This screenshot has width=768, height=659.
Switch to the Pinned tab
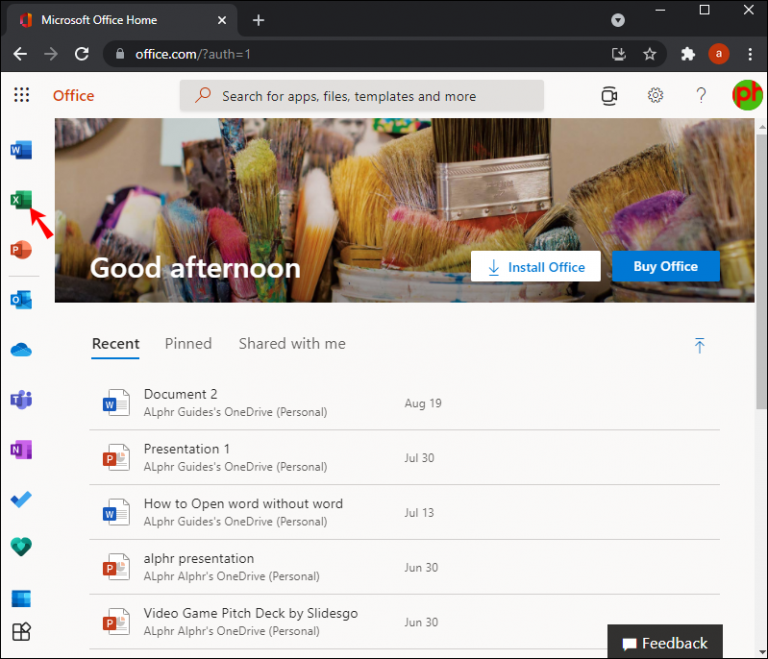pos(188,343)
